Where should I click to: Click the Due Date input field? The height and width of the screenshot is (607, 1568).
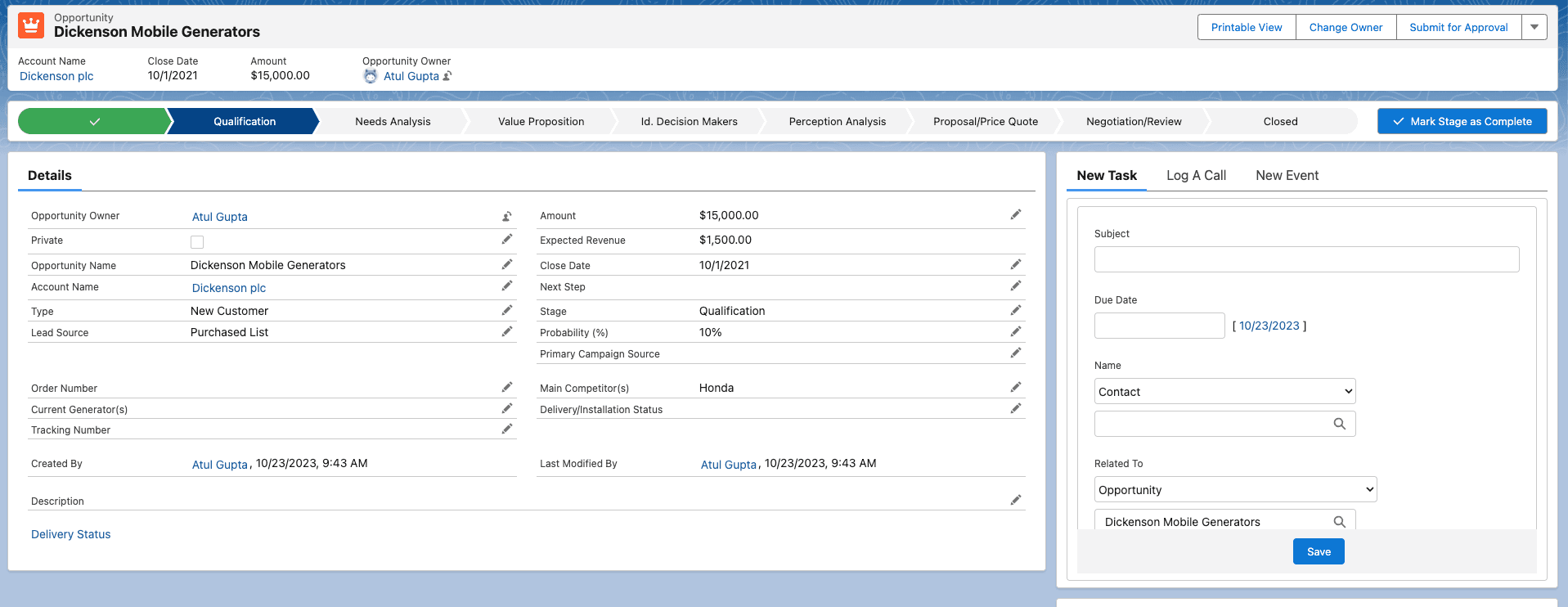[1160, 326]
